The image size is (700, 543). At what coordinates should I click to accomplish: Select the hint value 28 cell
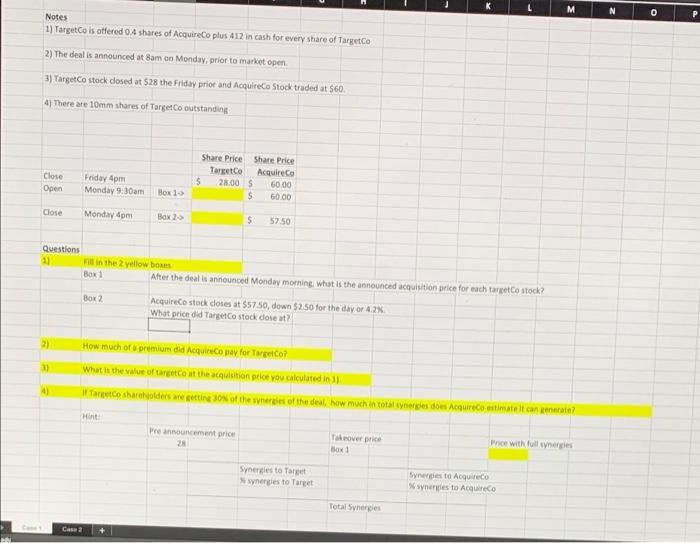(181, 443)
